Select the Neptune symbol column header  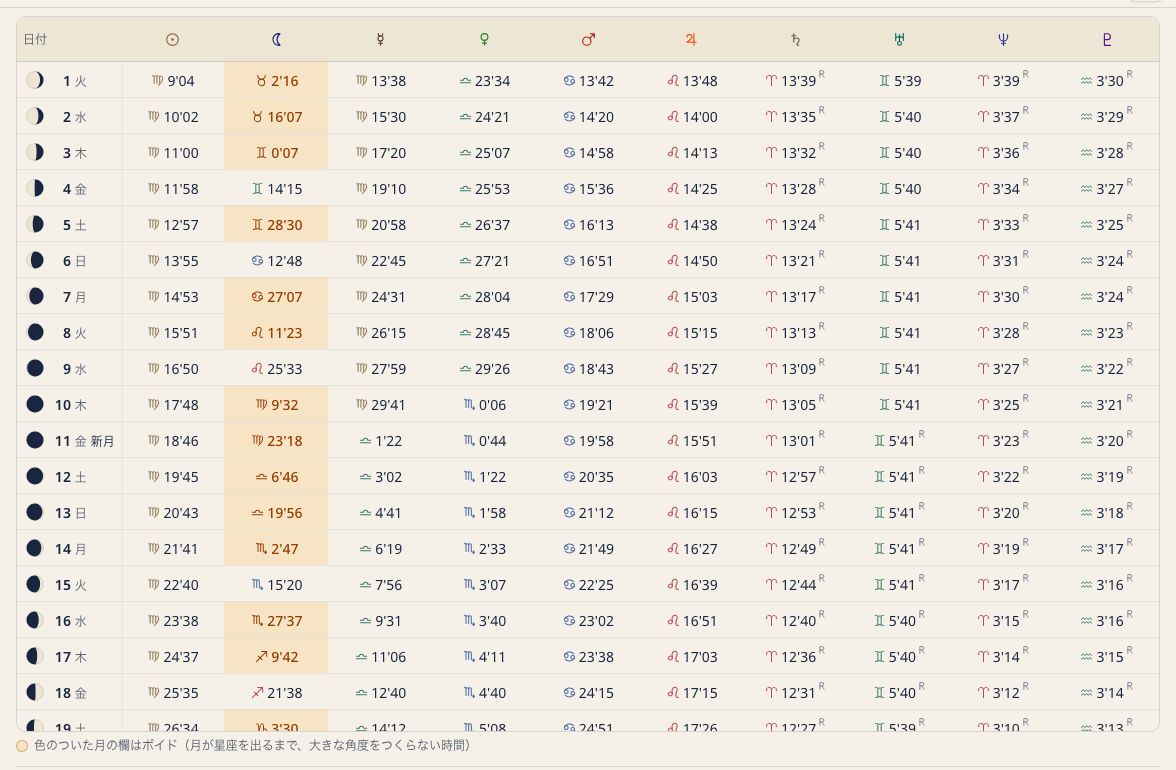click(1004, 40)
